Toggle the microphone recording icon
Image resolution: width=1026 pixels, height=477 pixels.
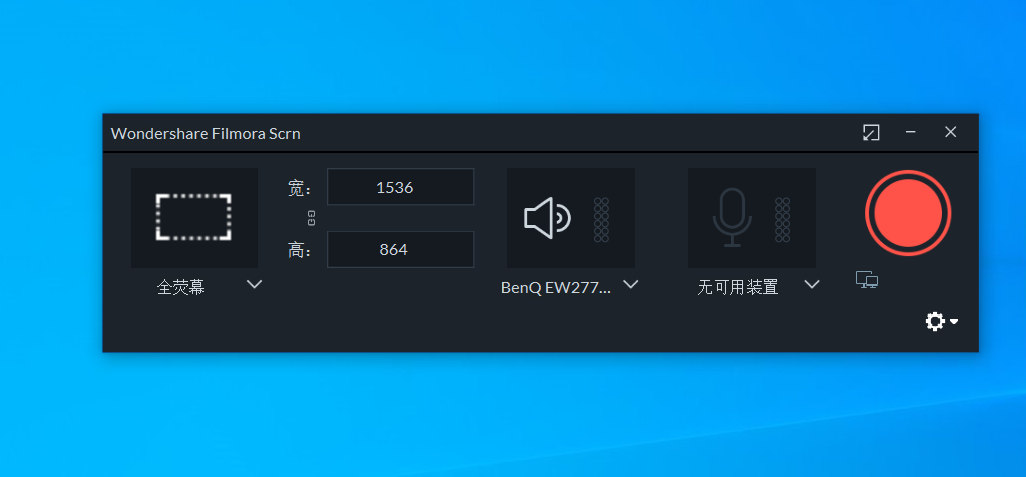(732, 218)
